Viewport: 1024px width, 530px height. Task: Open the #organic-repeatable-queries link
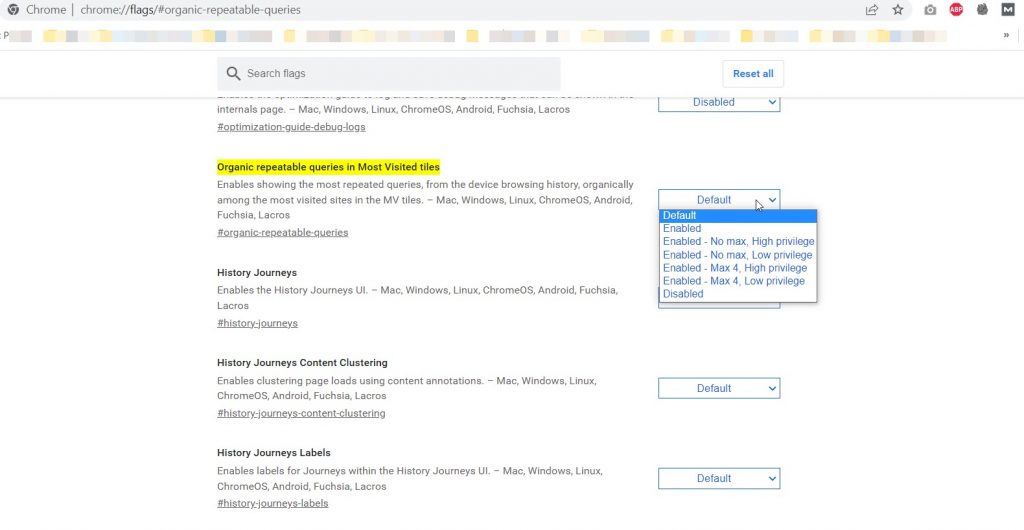283,232
